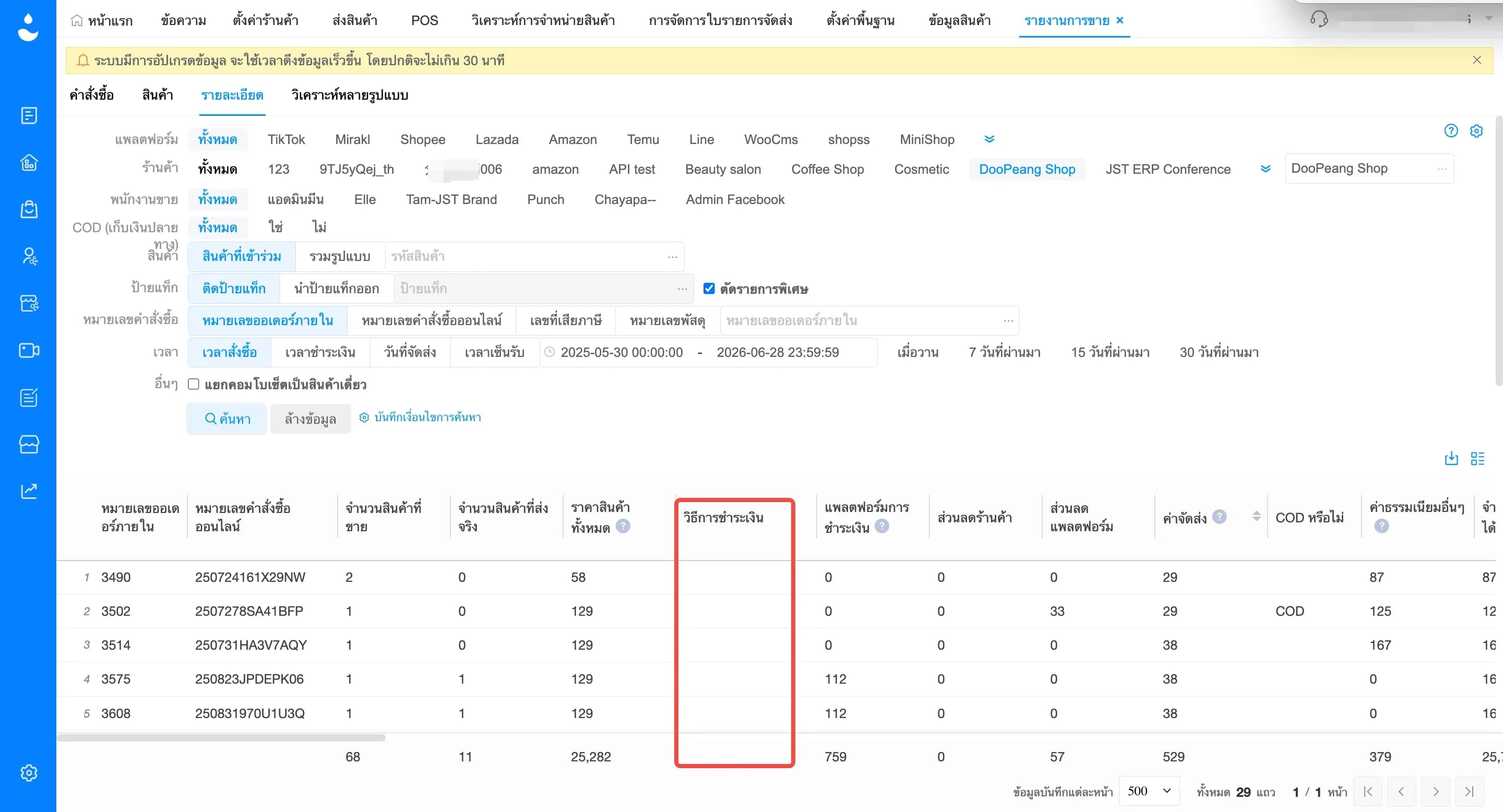
Task: Click the export download icon above table
Action: tap(1451, 459)
